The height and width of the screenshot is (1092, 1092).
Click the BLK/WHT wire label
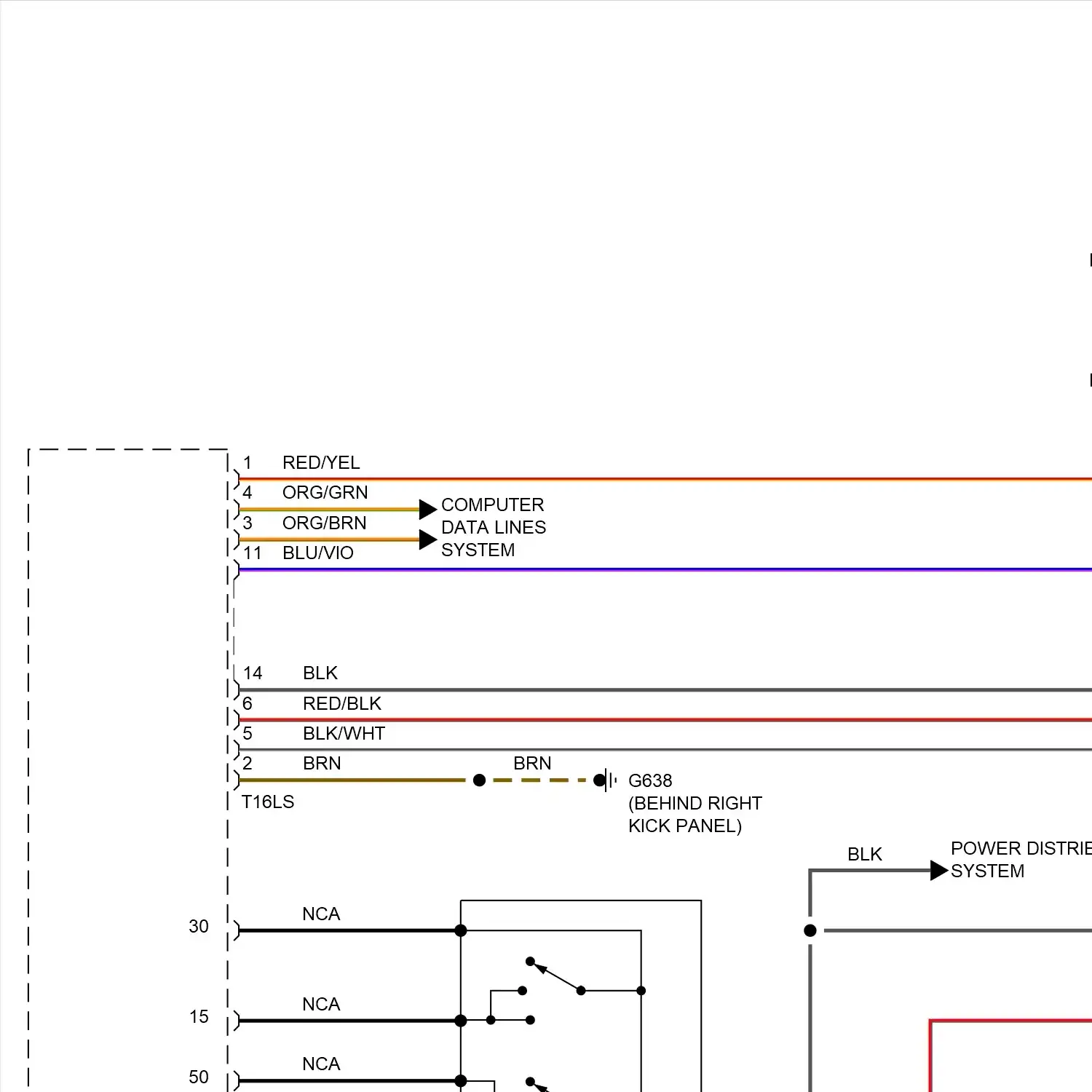click(344, 734)
